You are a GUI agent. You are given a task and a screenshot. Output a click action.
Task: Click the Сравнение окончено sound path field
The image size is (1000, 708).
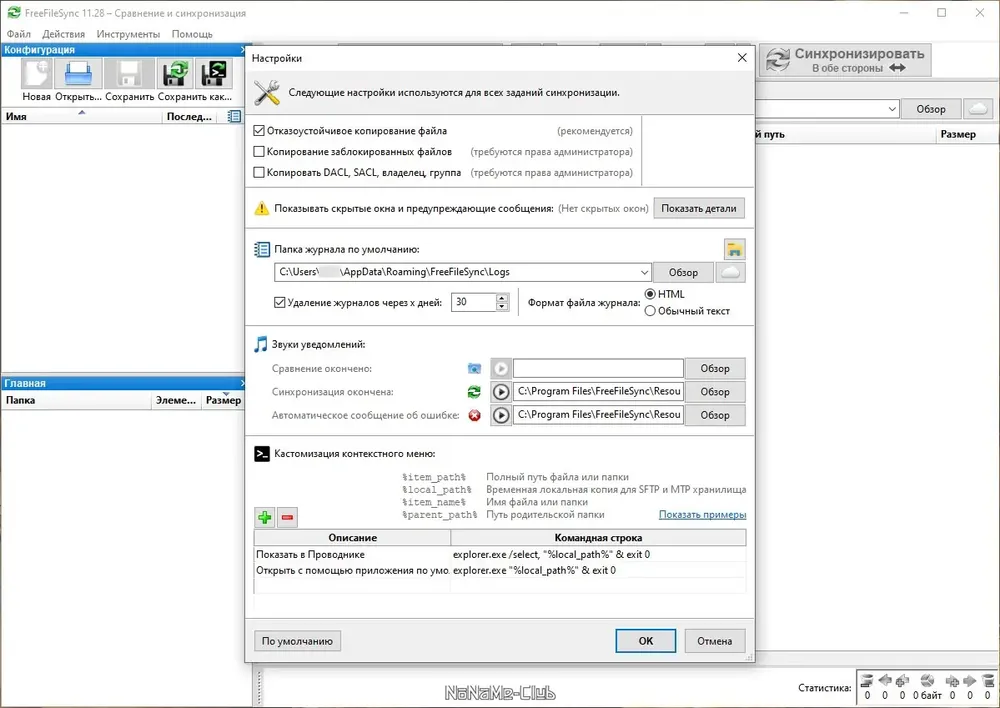(598, 368)
